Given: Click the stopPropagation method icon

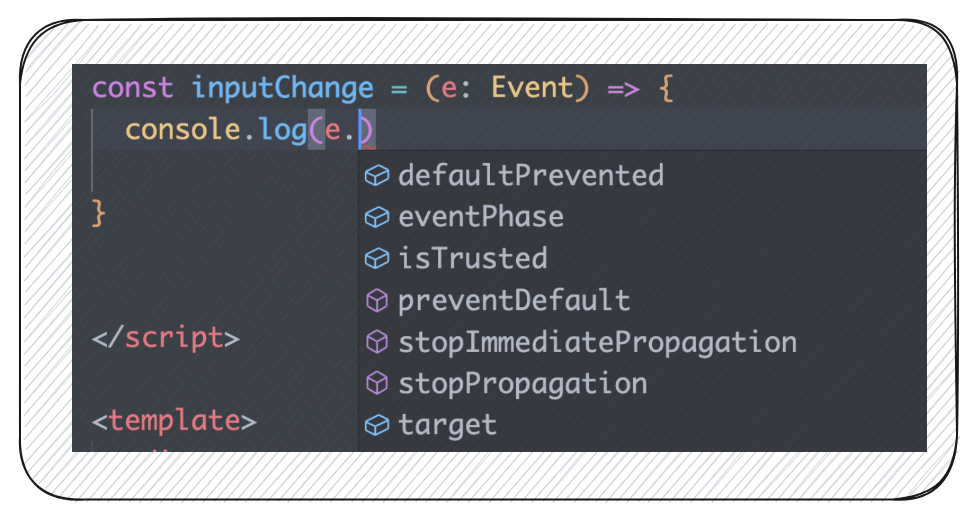Looking at the screenshot, I should [376, 384].
